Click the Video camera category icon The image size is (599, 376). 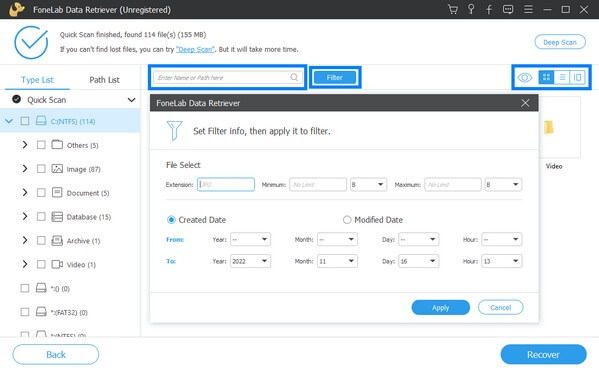[x=57, y=264]
